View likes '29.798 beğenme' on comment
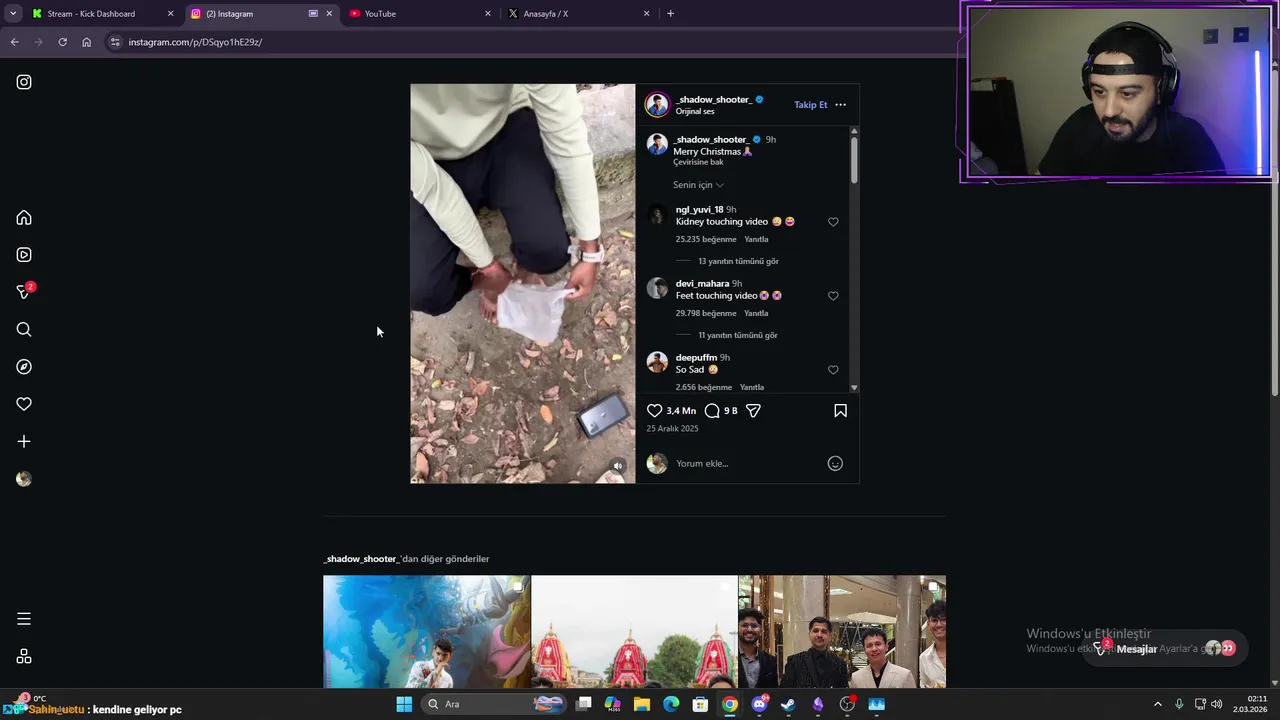The height and width of the screenshot is (720, 1280). pyautogui.click(x=706, y=313)
